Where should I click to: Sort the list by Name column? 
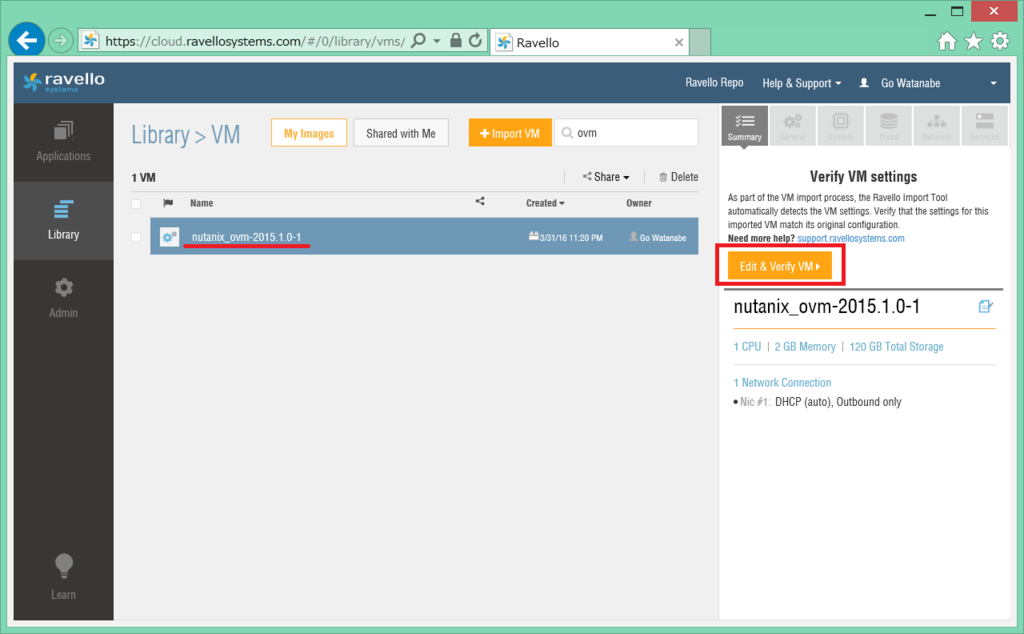(202, 203)
